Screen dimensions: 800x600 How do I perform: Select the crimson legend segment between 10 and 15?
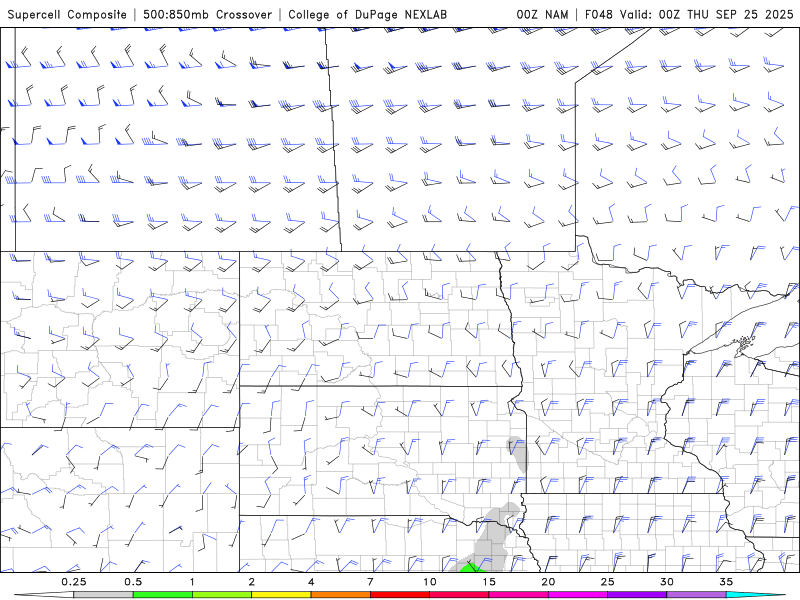click(459, 595)
